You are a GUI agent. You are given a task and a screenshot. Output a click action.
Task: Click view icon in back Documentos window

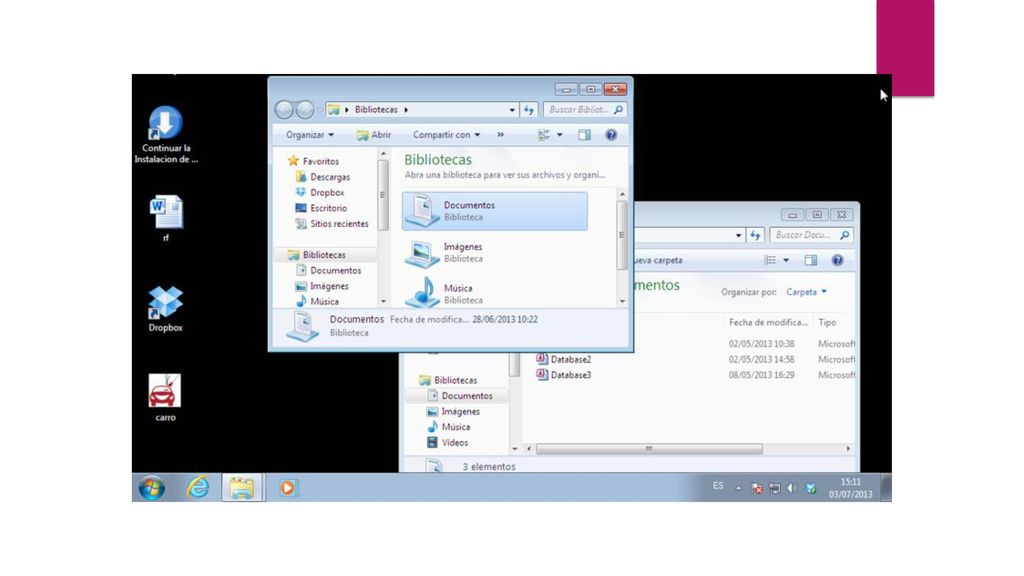click(770, 261)
